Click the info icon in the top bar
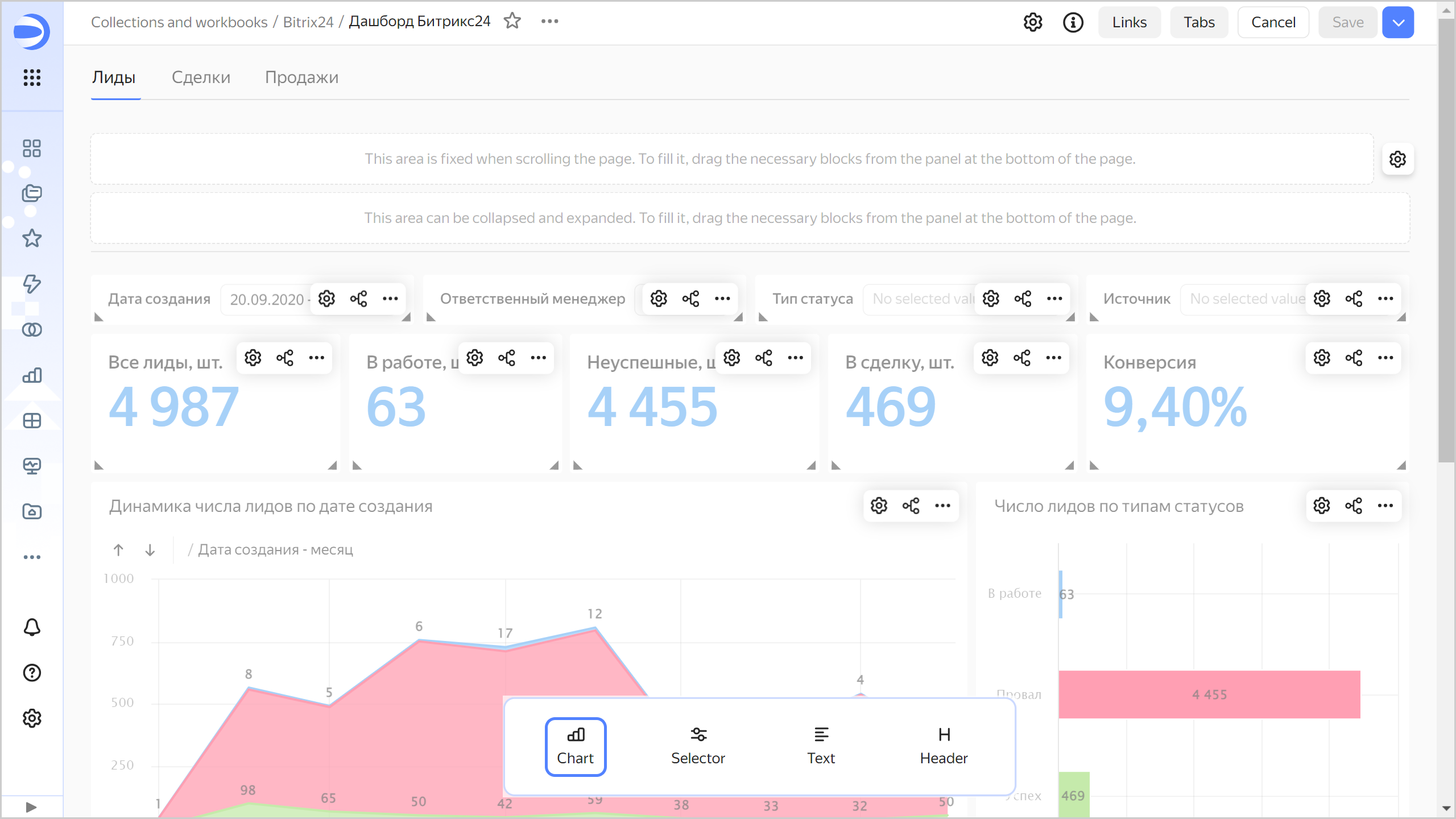The image size is (1456, 819). point(1073,22)
